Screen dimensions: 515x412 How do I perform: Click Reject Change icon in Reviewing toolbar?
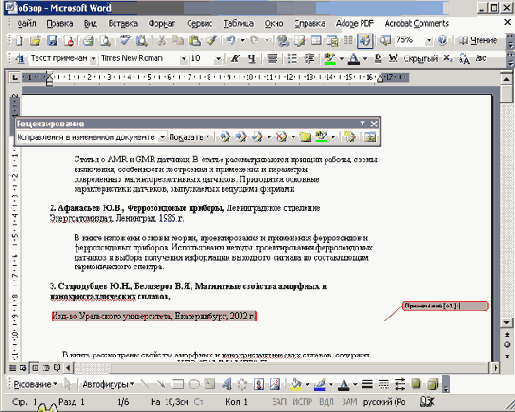pyautogui.click(x=282, y=137)
